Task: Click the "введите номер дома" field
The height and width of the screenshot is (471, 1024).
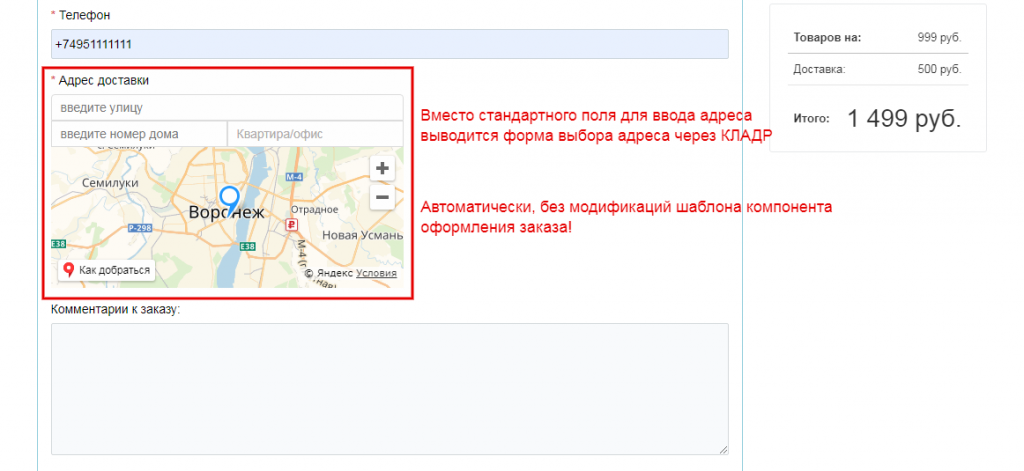Action: pos(139,134)
